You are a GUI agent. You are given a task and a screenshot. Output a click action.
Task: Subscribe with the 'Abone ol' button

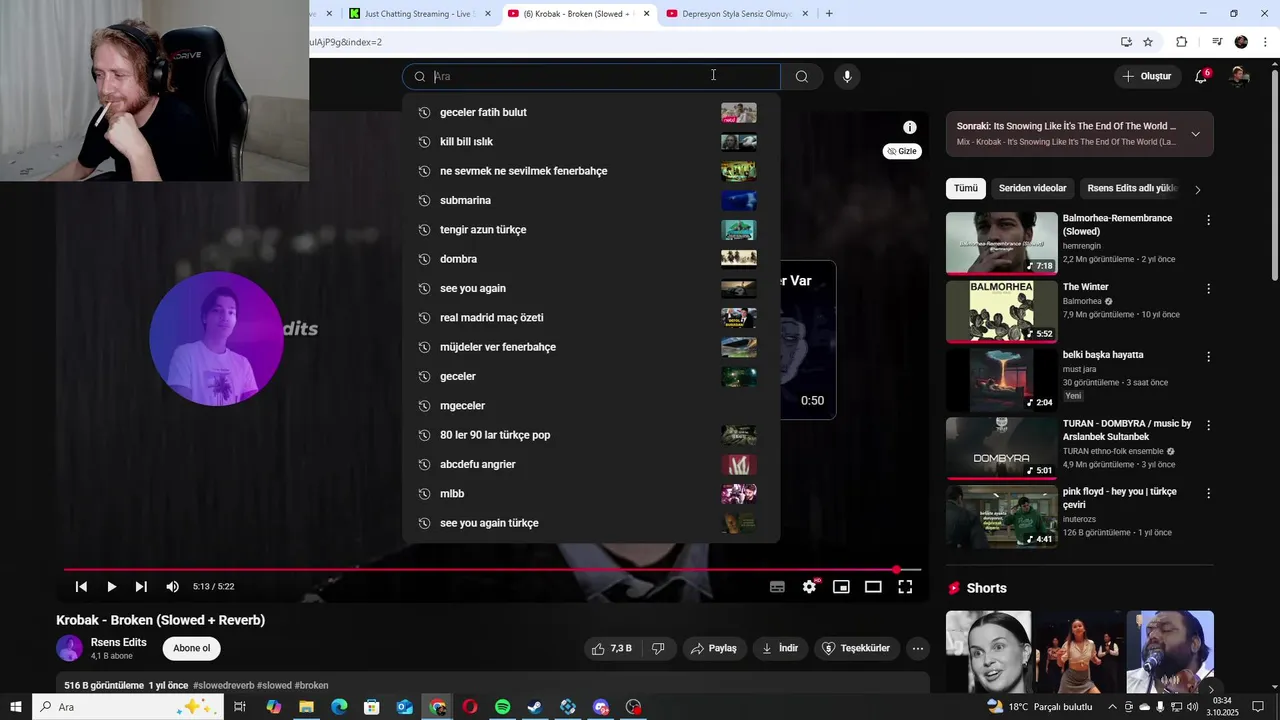tap(192, 648)
